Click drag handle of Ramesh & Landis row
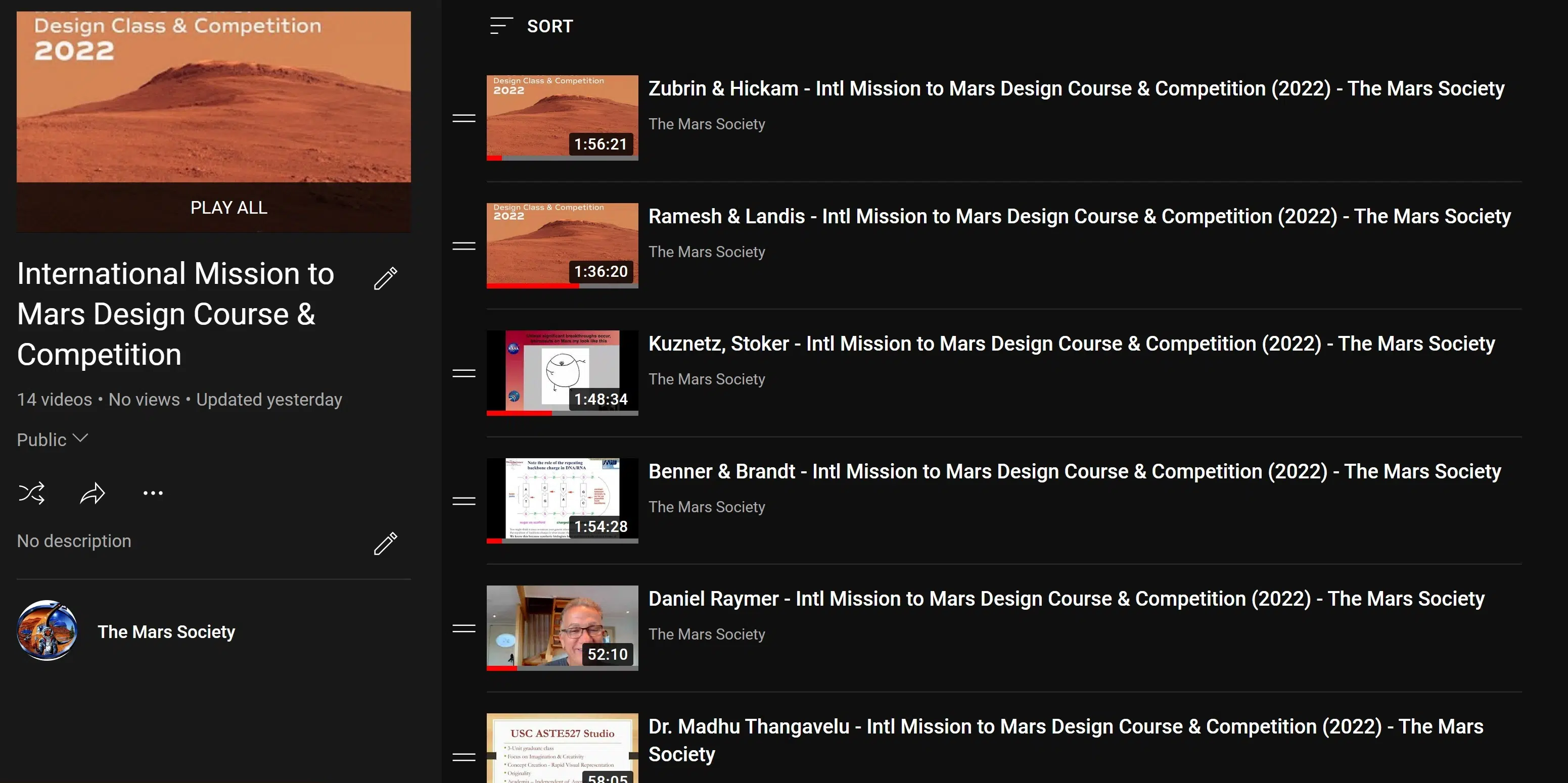 pyautogui.click(x=464, y=246)
